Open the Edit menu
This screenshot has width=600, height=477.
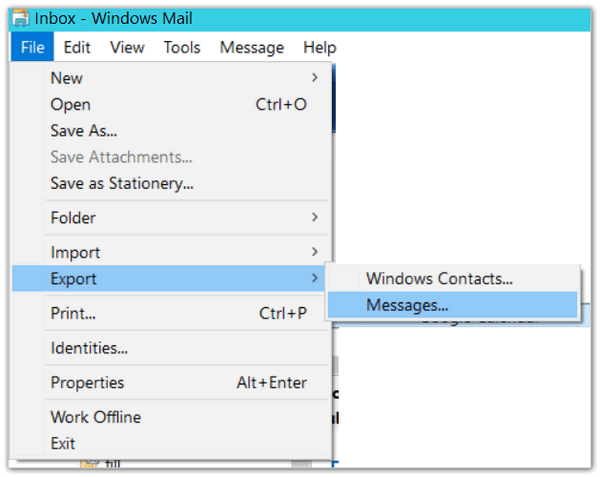pyautogui.click(x=77, y=47)
